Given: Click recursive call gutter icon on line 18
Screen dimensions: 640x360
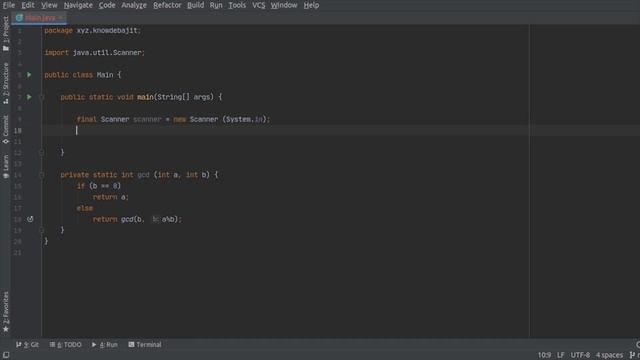Looking at the screenshot, I should 30,219.
